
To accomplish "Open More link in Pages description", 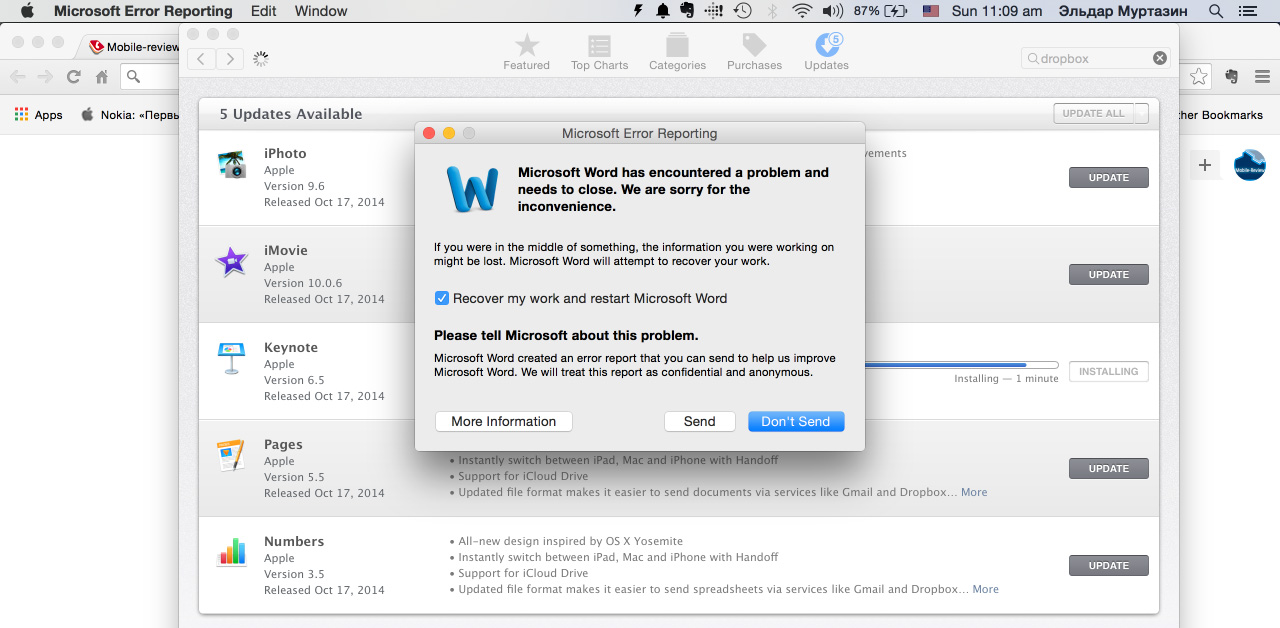I will (x=974, y=492).
